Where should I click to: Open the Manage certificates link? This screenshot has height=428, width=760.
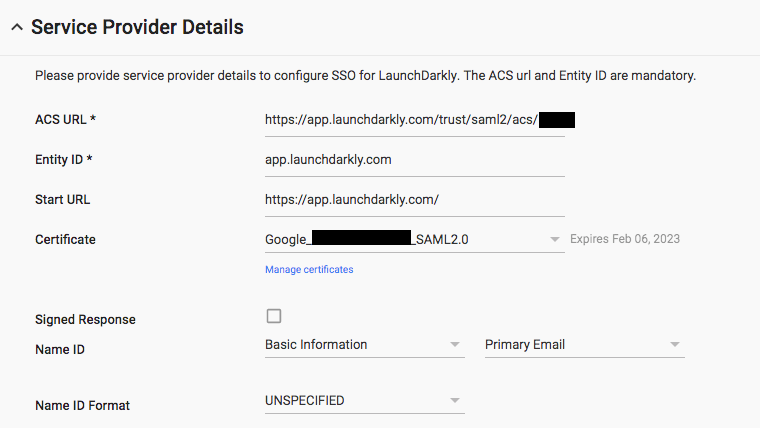pos(309,269)
